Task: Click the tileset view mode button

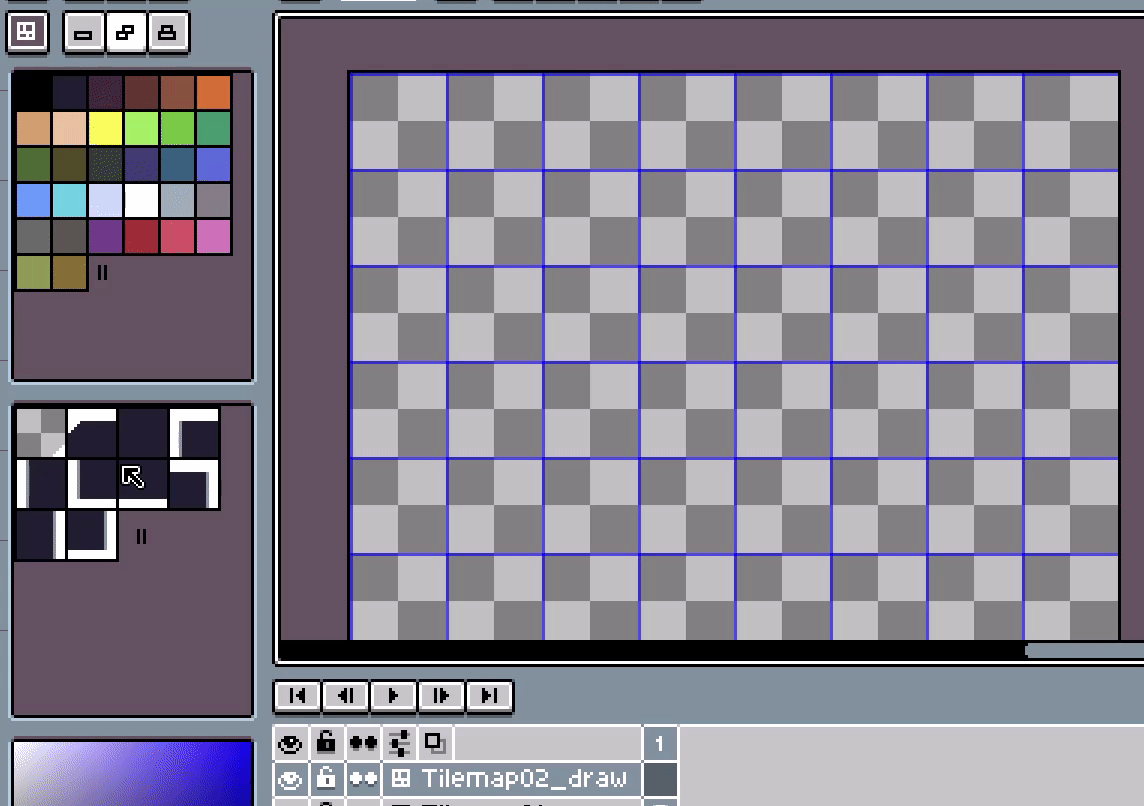Action: (x=27, y=32)
